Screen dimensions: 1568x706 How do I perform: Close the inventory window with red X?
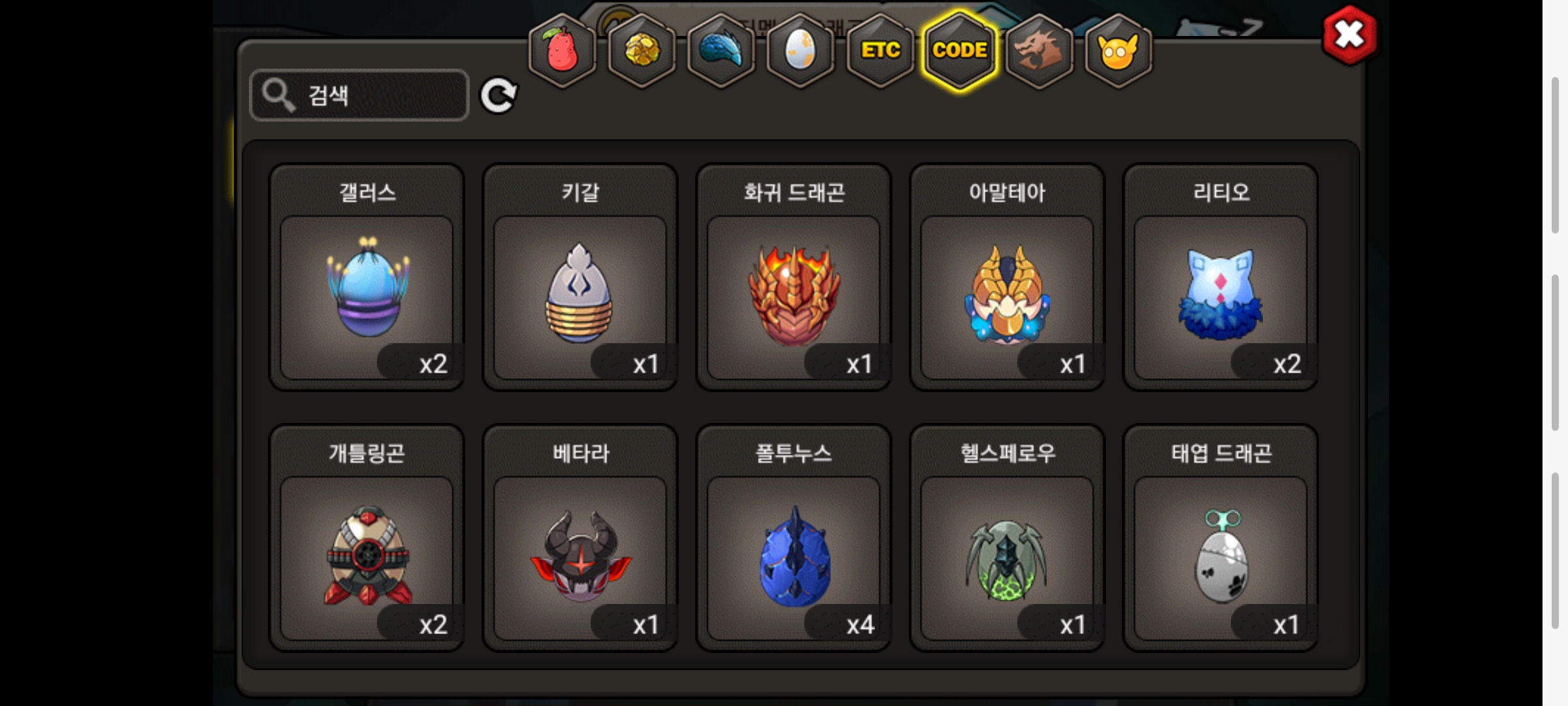[x=1349, y=35]
